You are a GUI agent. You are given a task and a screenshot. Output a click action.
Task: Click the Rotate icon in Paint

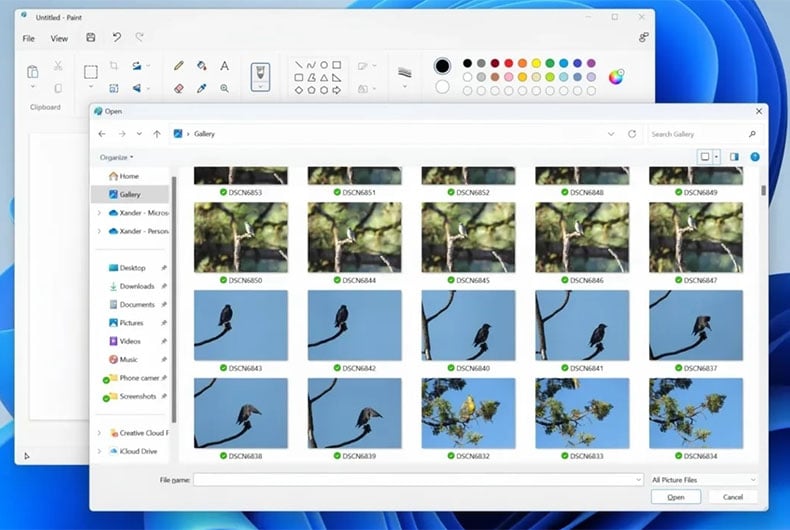click(x=137, y=65)
